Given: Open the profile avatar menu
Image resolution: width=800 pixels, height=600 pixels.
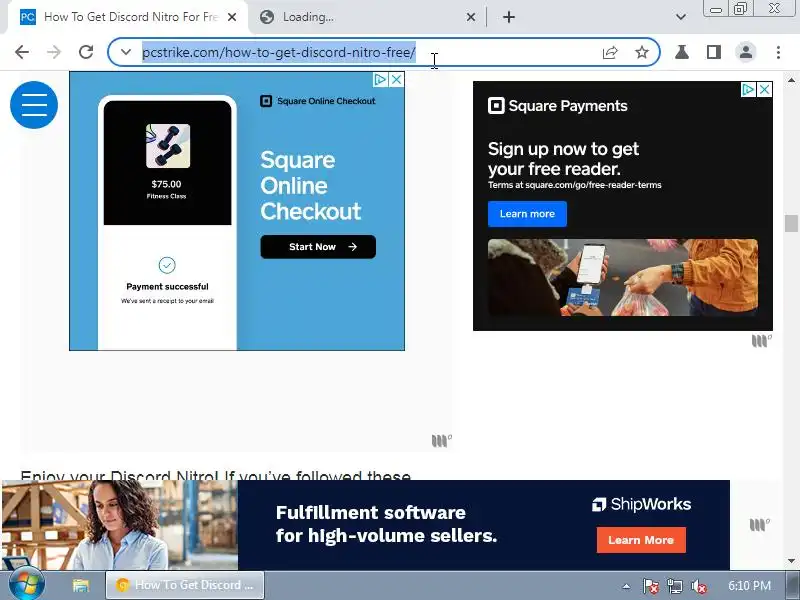Looking at the screenshot, I should tap(745, 52).
